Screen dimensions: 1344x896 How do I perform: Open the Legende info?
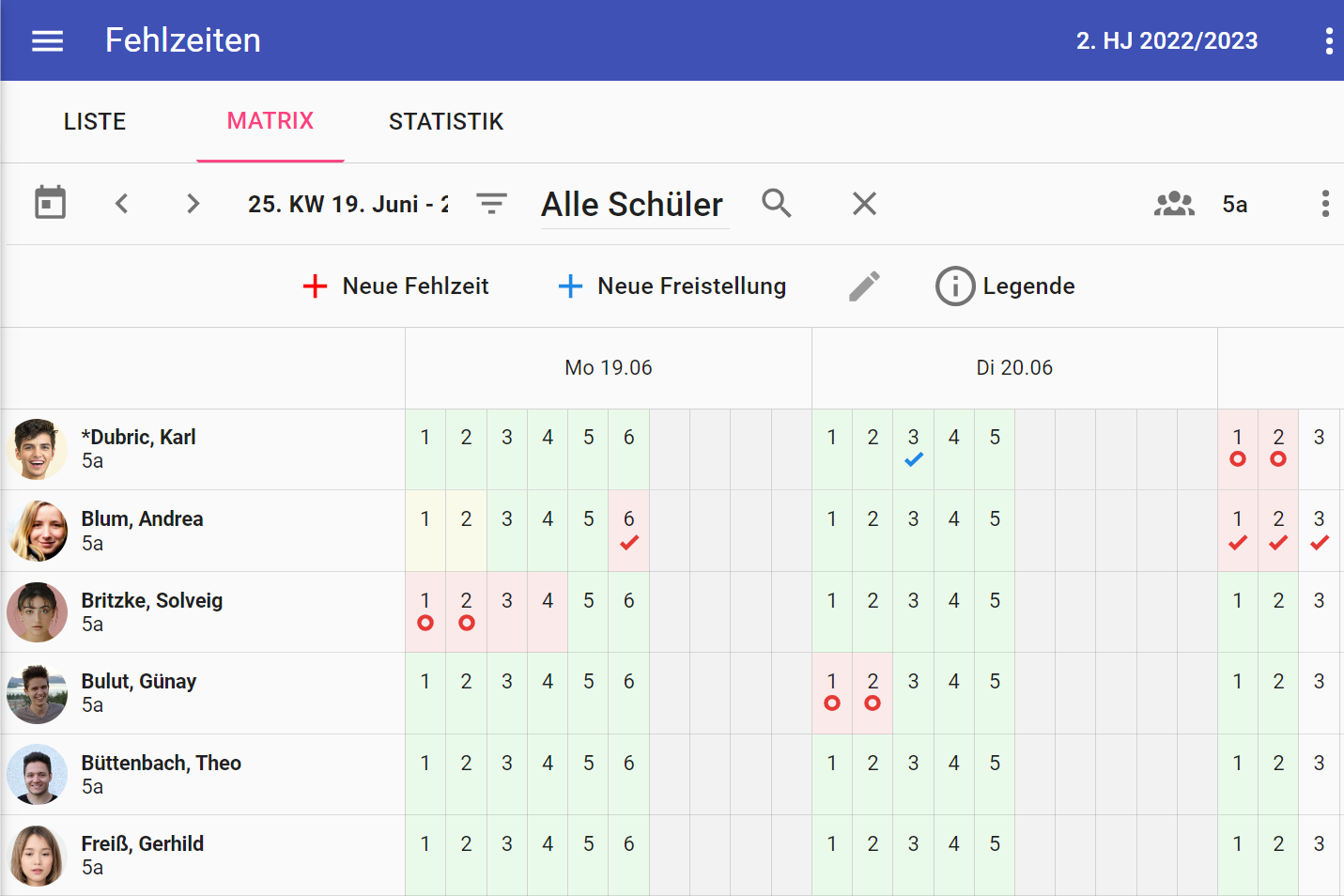tap(1005, 286)
